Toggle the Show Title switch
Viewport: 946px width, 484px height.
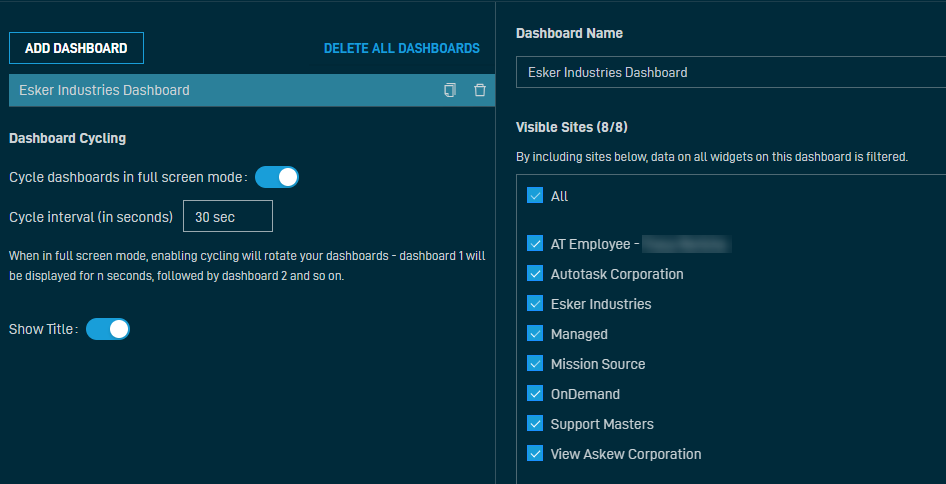coord(108,330)
